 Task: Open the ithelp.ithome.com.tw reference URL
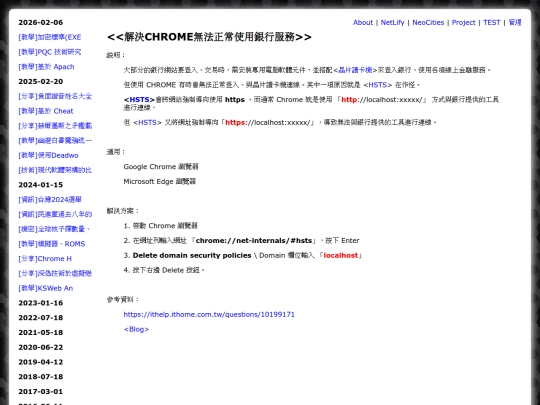(209, 314)
